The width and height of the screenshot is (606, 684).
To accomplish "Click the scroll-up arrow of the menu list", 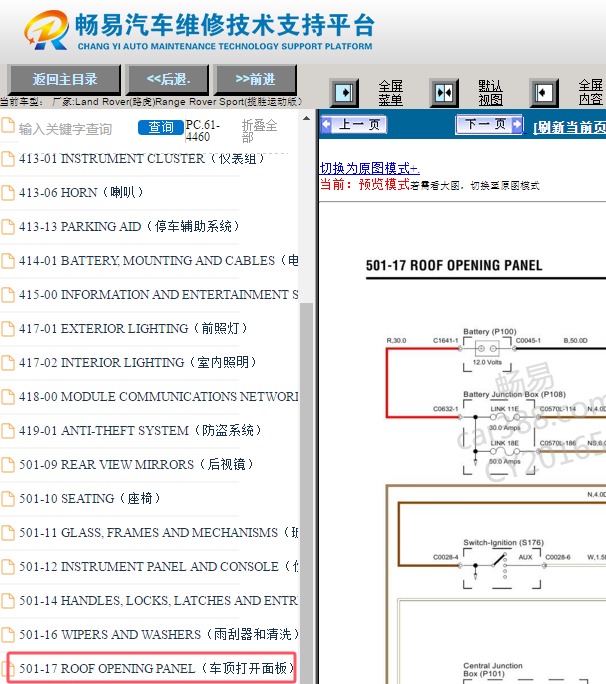I will click(306, 118).
